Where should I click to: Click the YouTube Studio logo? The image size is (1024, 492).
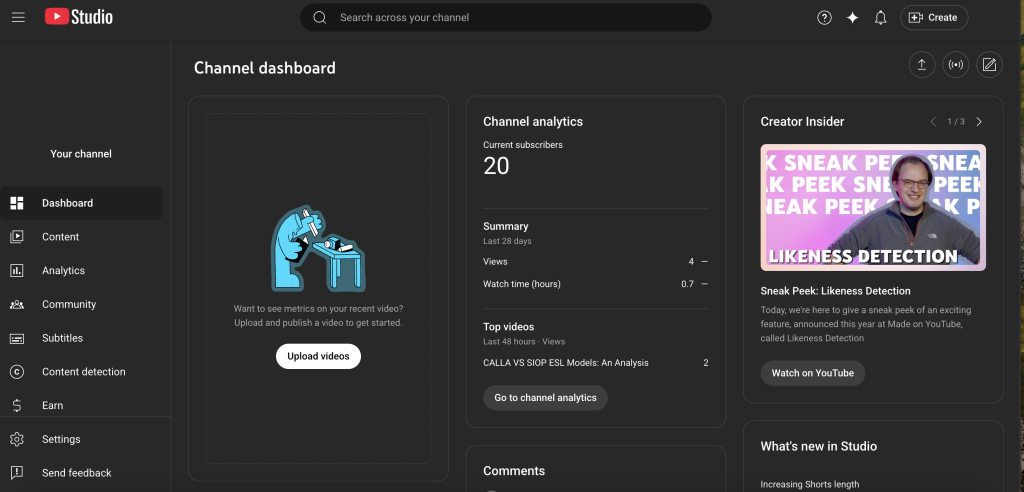coord(79,17)
